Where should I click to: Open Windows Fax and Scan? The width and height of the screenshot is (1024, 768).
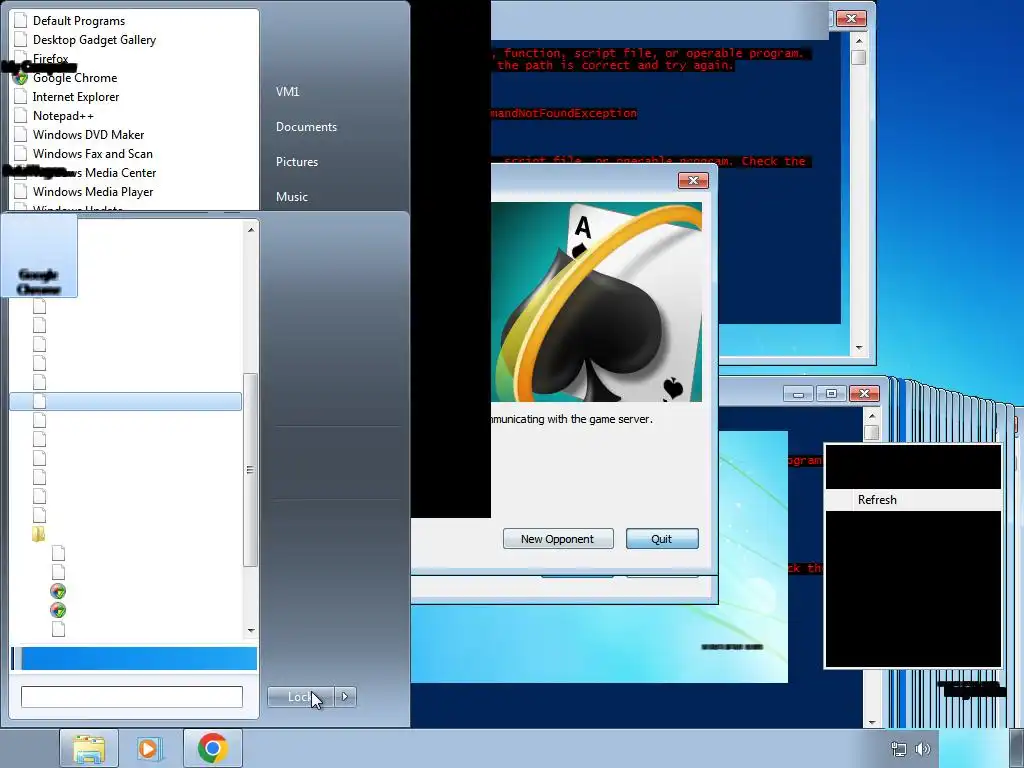[93, 153]
